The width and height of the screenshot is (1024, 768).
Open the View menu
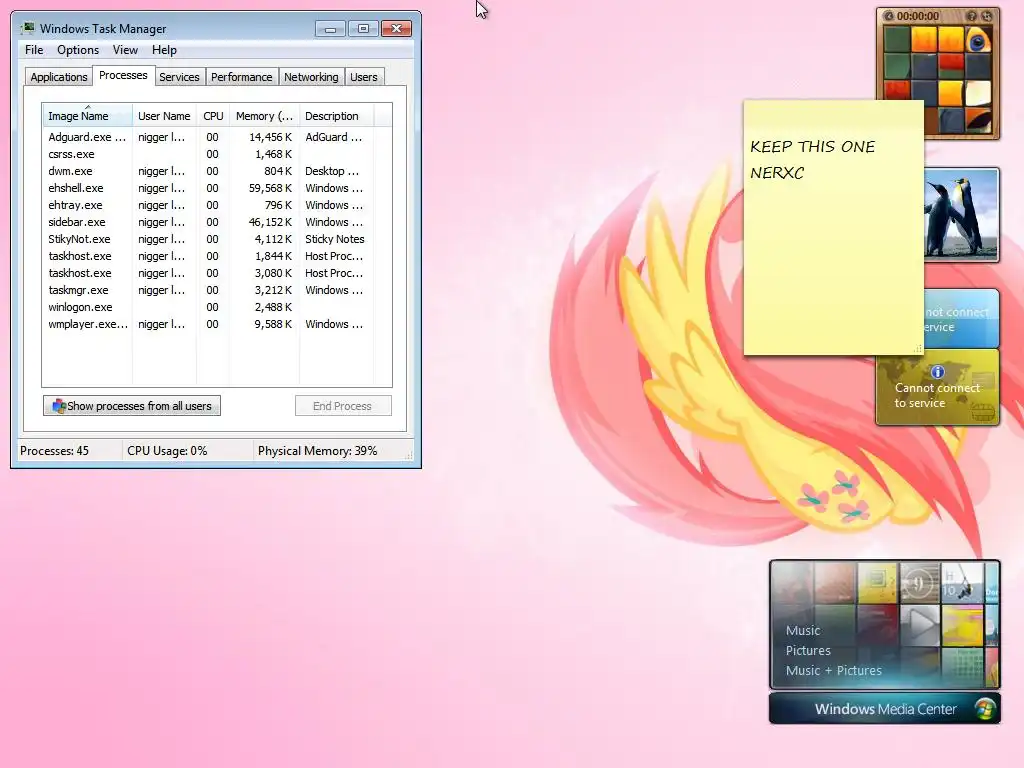[x=125, y=50]
